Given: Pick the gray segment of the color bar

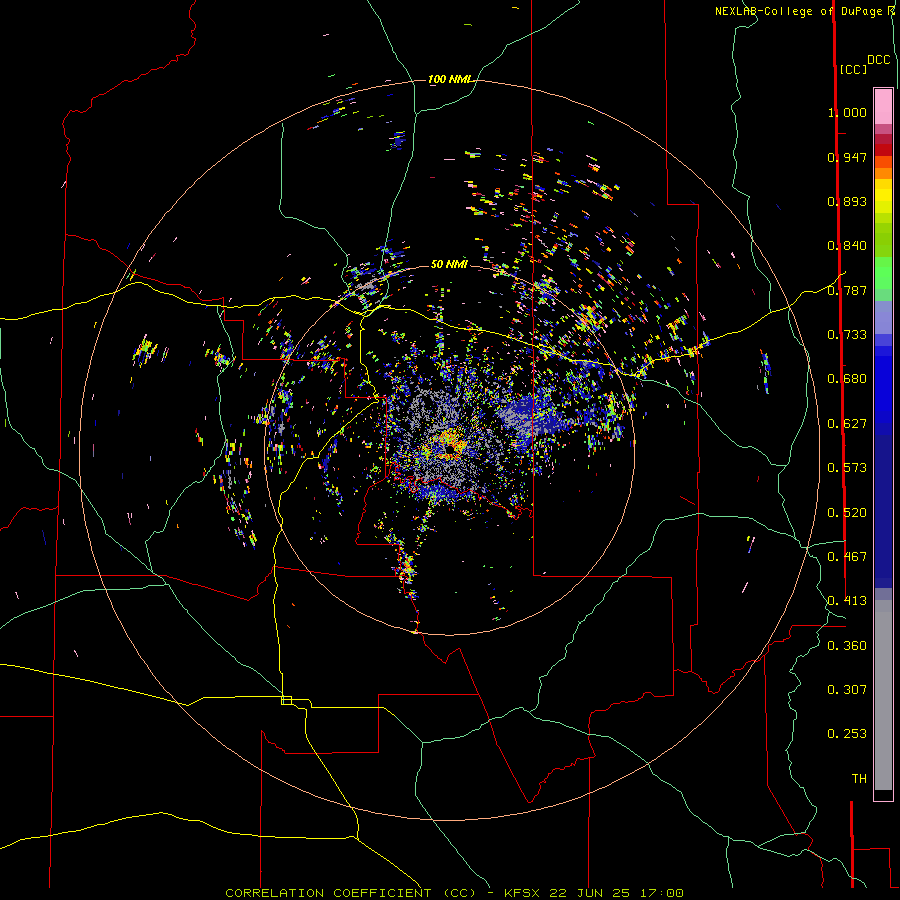Looking at the screenshot, I should pyautogui.click(x=883, y=695).
